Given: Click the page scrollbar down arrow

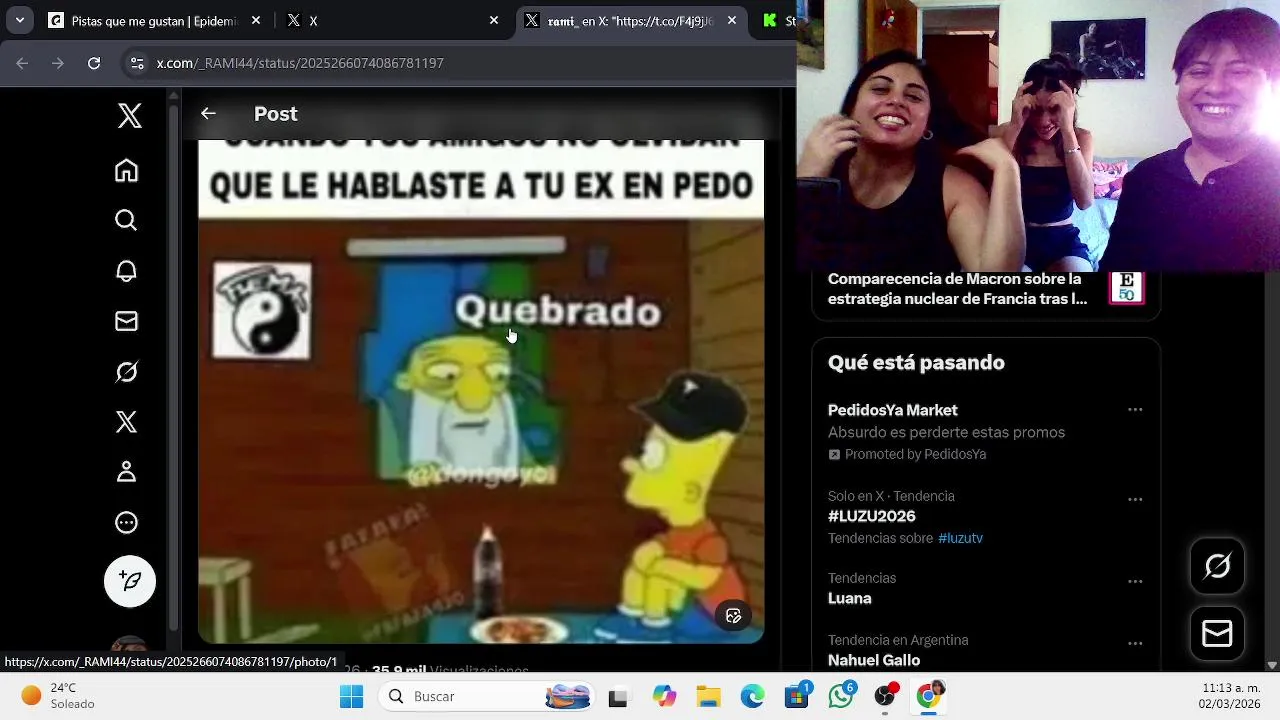Looking at the screenshot, I should tap(1271, 665).
